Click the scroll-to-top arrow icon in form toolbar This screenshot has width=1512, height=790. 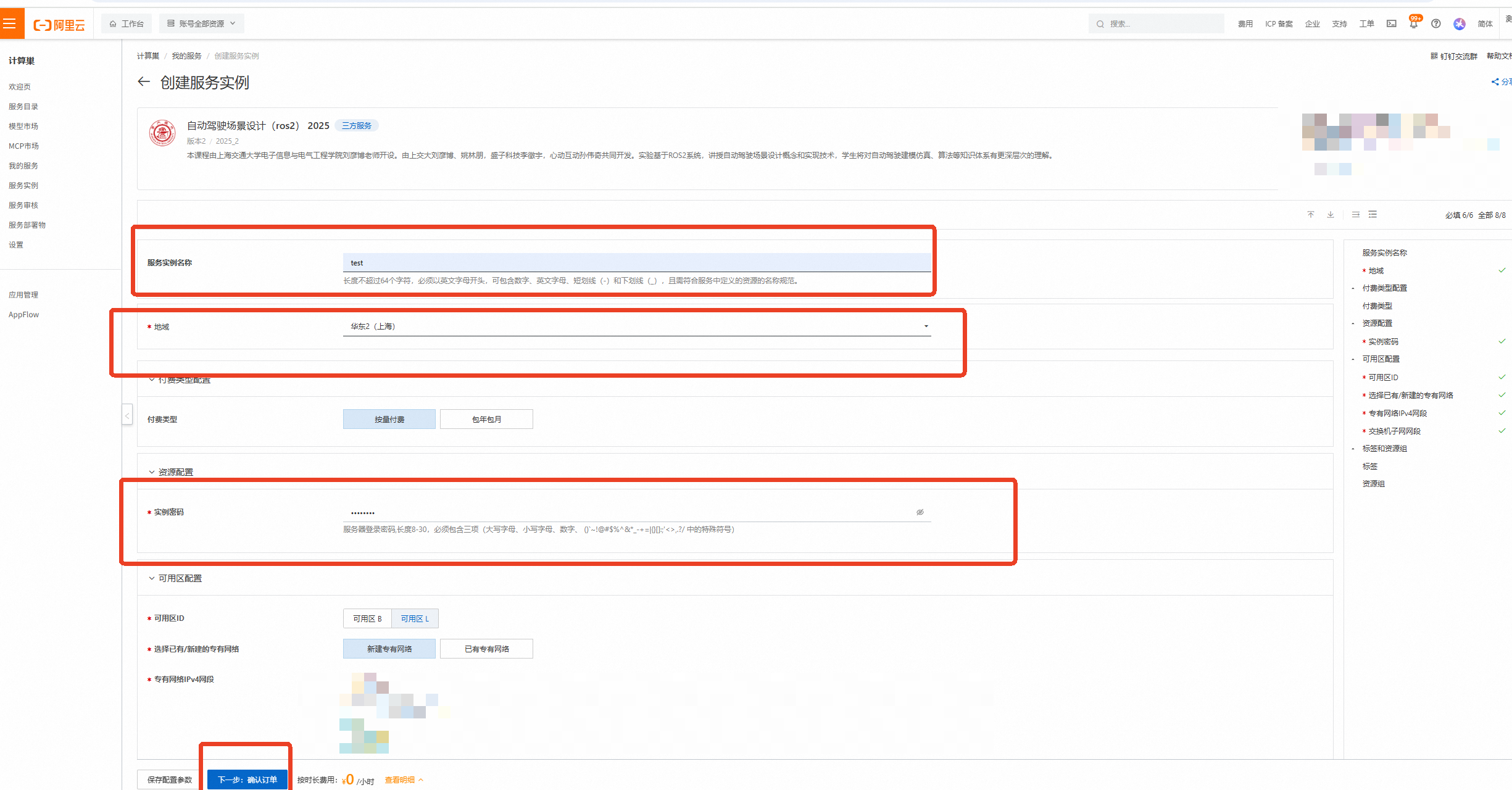(x=1311, y=215)
